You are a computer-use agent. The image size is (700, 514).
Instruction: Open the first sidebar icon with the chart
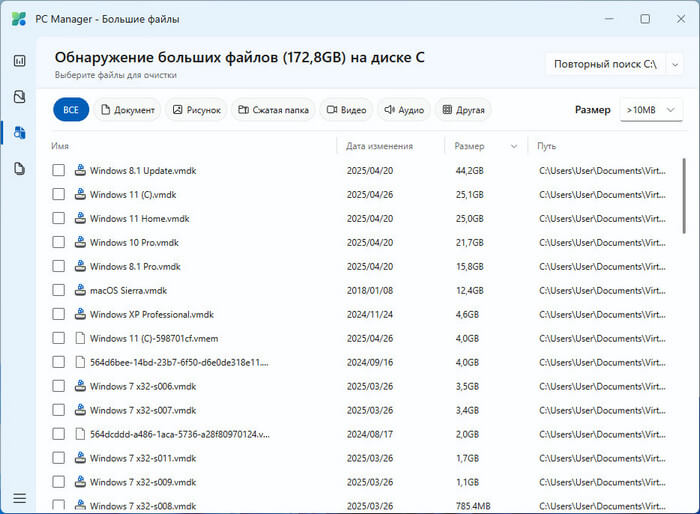(19, 61)
